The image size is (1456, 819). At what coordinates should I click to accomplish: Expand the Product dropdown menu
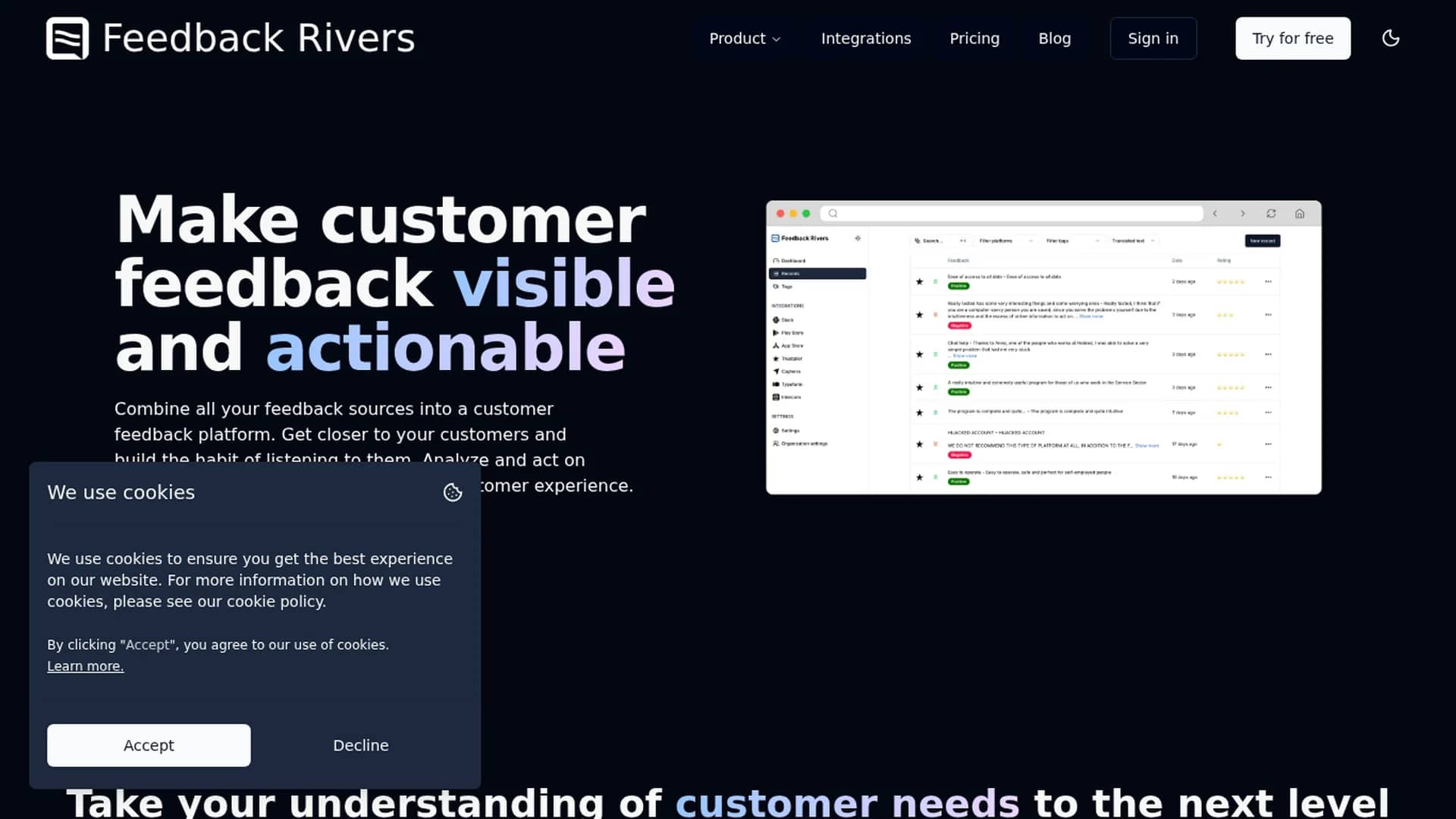[745, 38]
